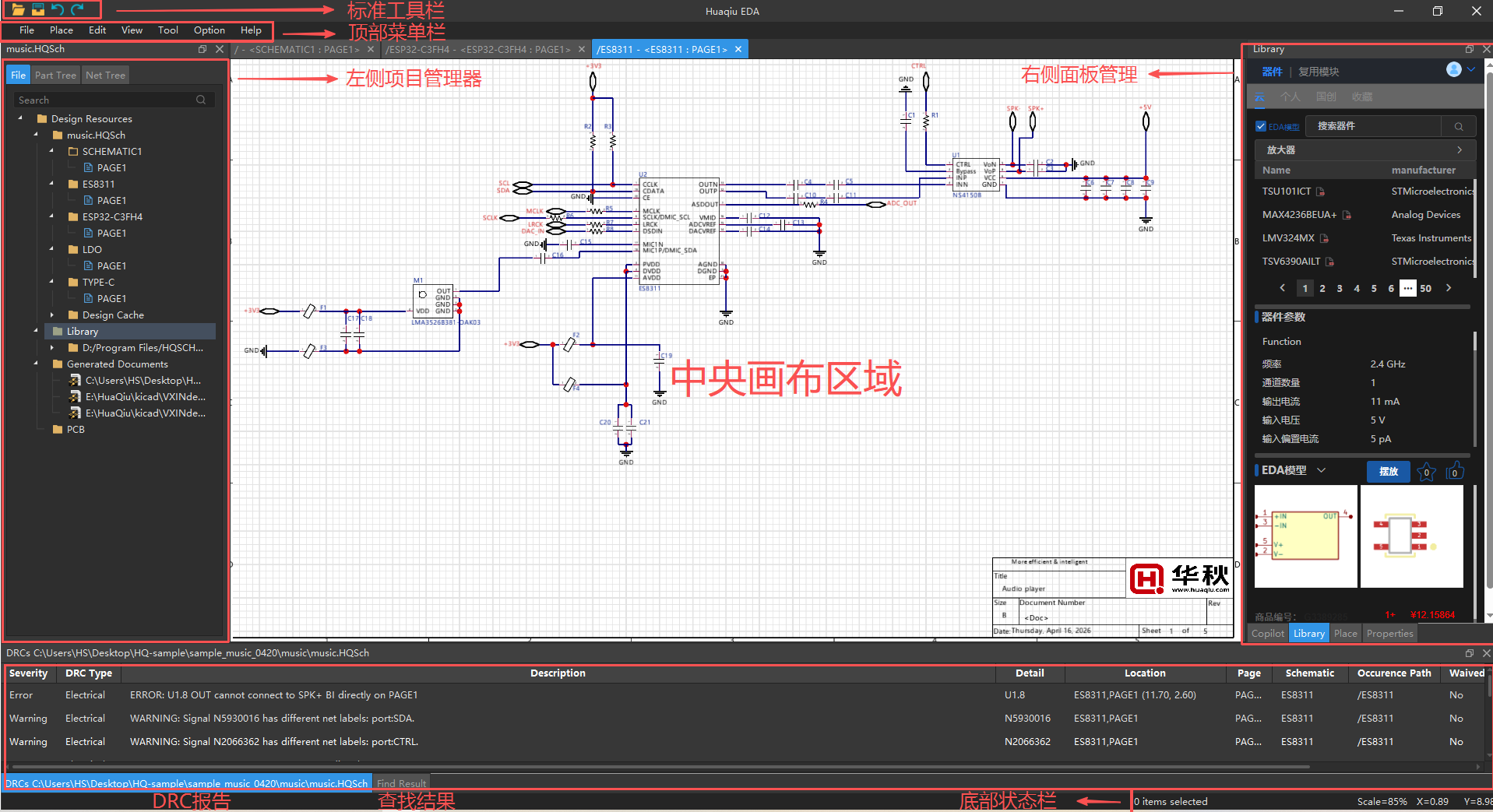
Task: Select PAGE1 under the LDO folder
Action: (x=111, y=266)
